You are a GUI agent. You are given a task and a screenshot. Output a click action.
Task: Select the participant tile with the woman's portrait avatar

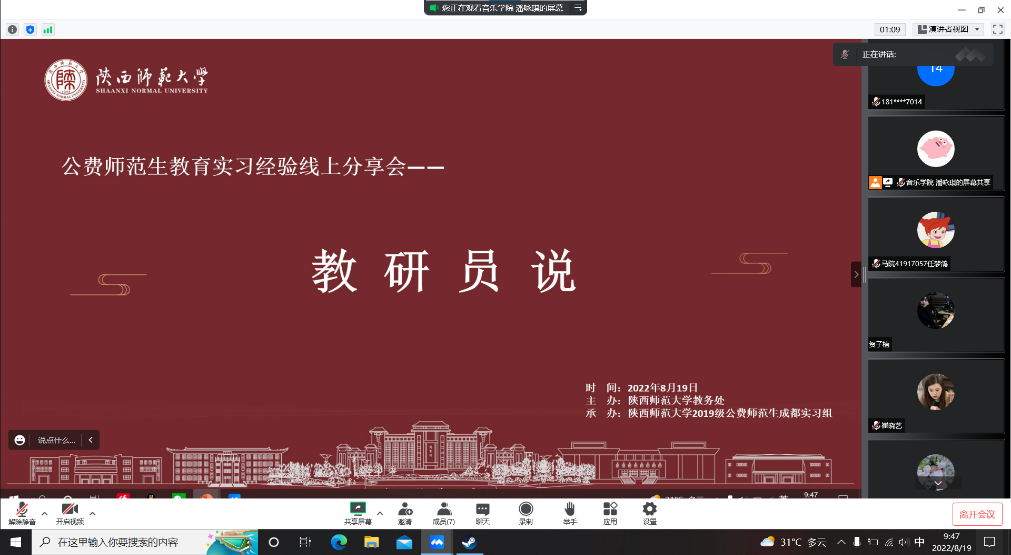pyautogui.click(x=936, y=396)
